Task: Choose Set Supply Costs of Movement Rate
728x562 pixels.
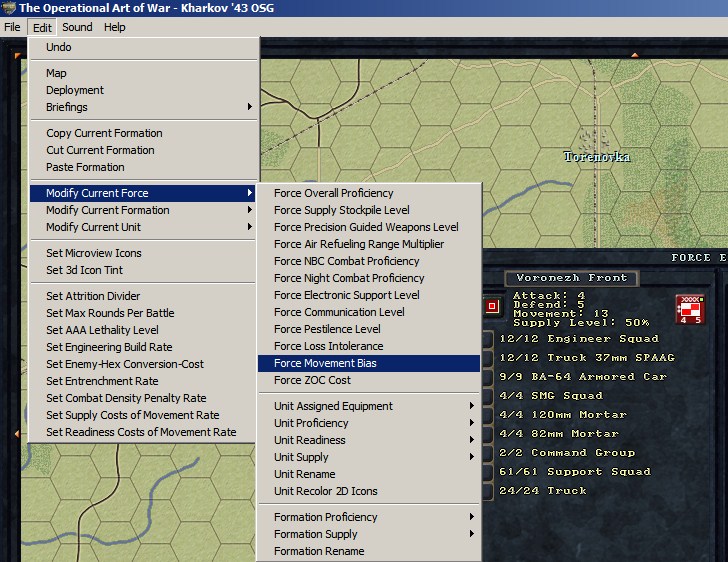Action: click(x=143, y=415)
